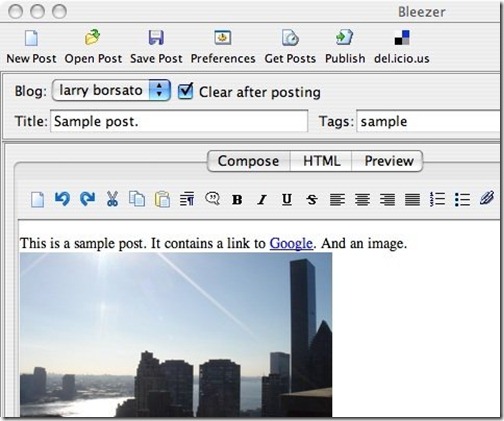
Task: Undo the last edit in the editor
Action: pyautogui.click(x=62, y=199)
